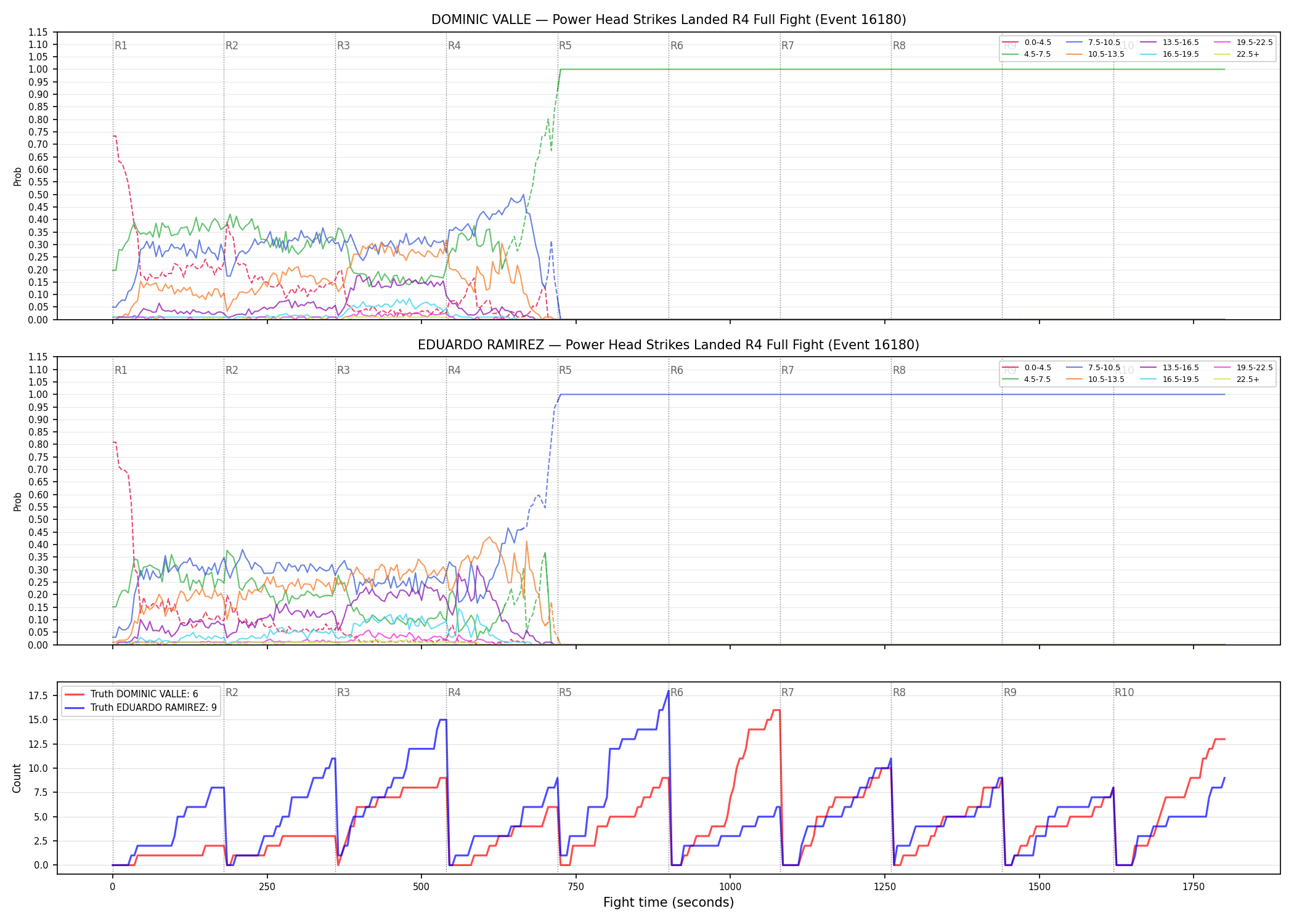Select 10.5-13.5 legend entry in Dominic Valle chart
The height and width of the screenshot is (924, 1294).
coord(1095,54)
